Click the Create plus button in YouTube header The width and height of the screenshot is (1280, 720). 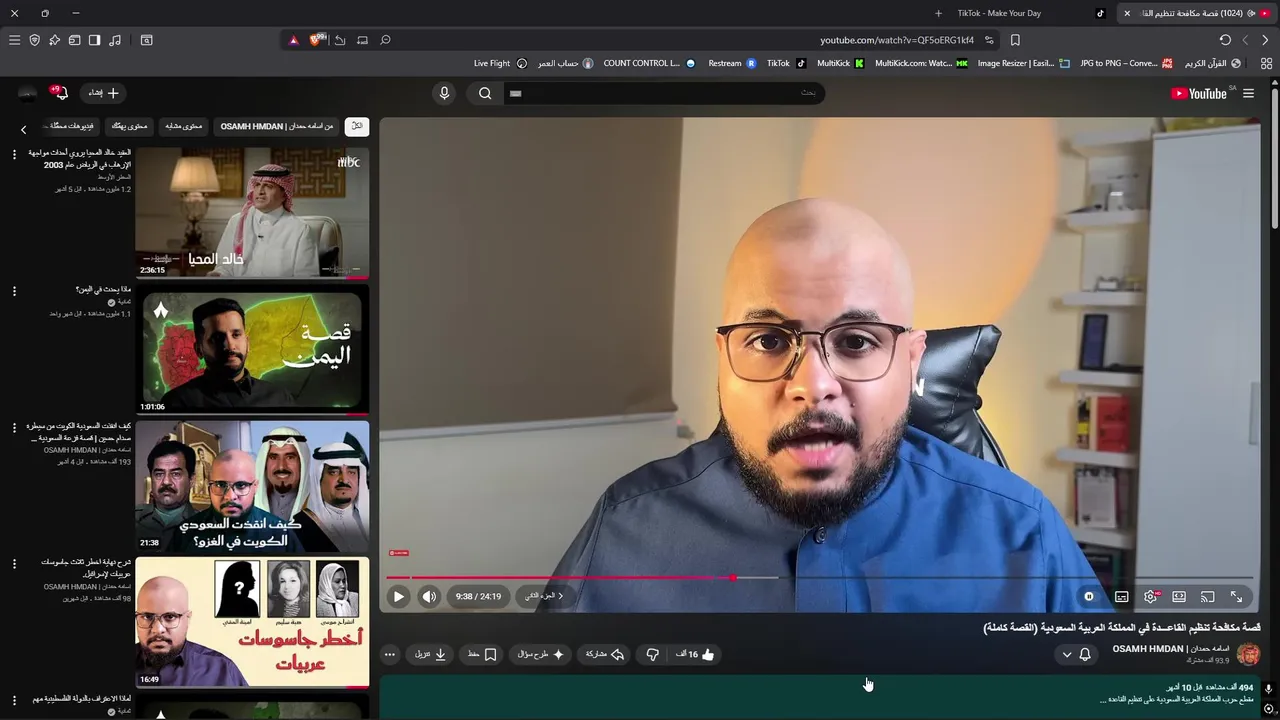(x=102, y=93)
